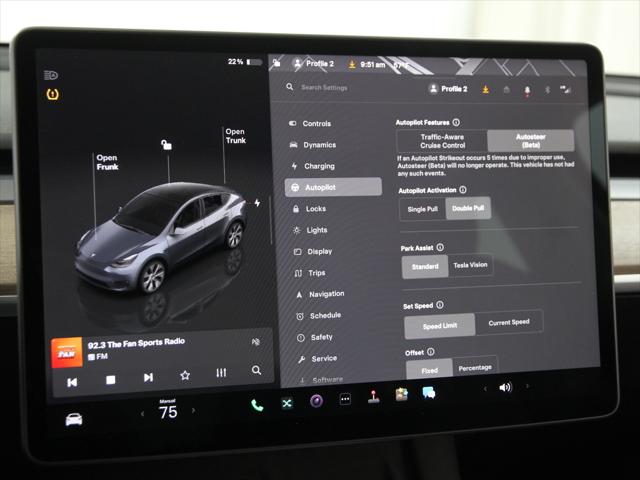Open car controls via car icon
Screen dimensions: 640x480
74,419
